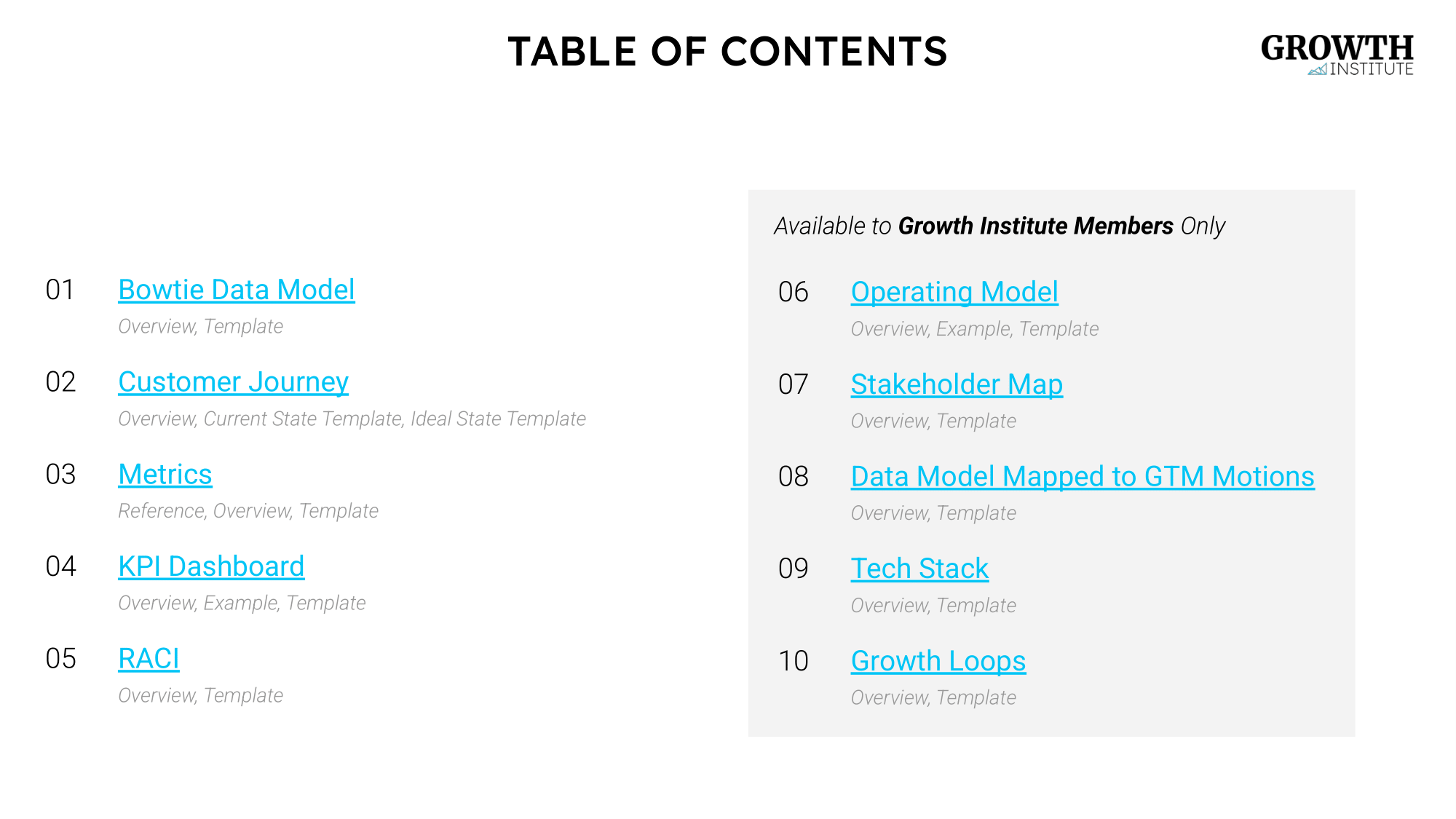Click the subtitle under Operating Model
The height and width of the screenshot is (819, 1456).
974,329
